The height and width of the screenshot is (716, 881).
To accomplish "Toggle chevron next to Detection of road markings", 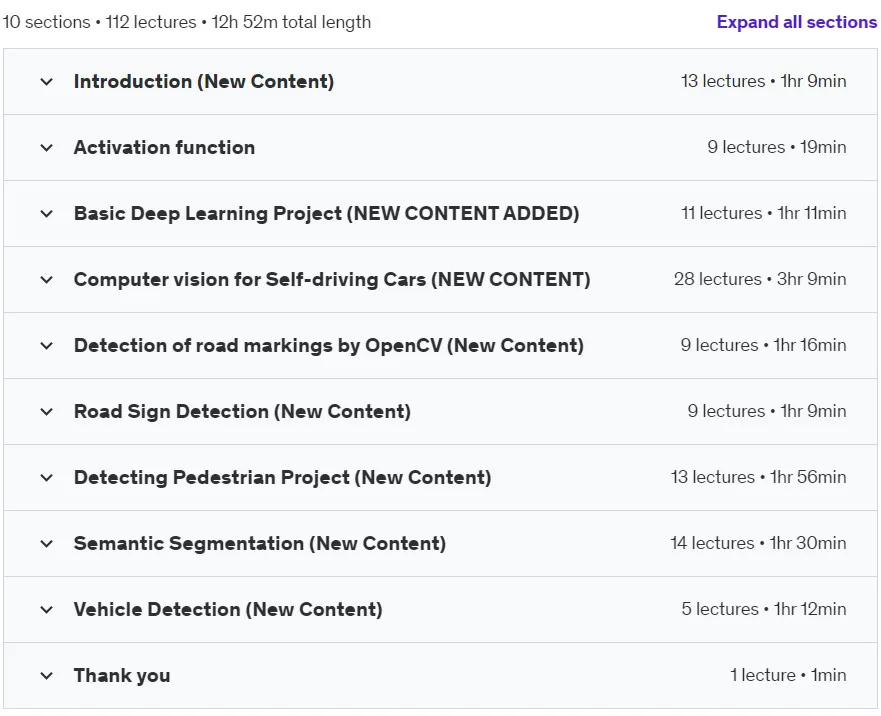I will point(47,346).
